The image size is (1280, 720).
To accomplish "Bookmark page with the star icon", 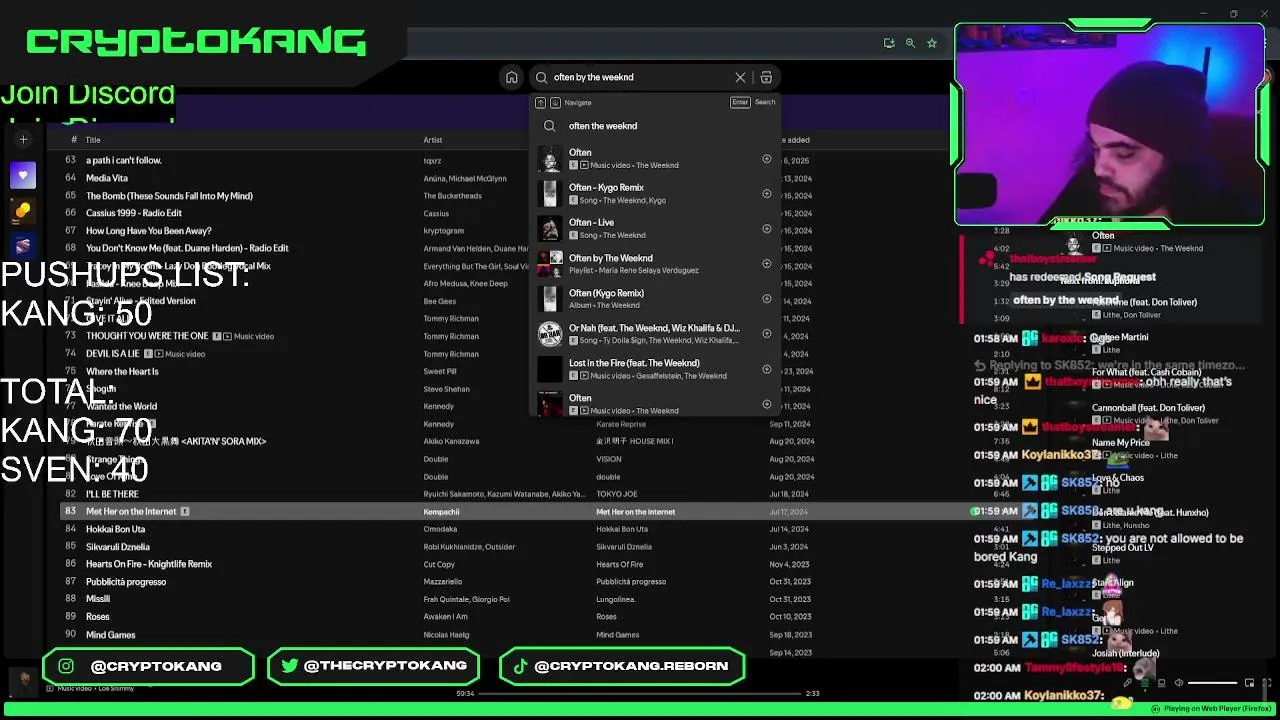I will tap(932, 43).
